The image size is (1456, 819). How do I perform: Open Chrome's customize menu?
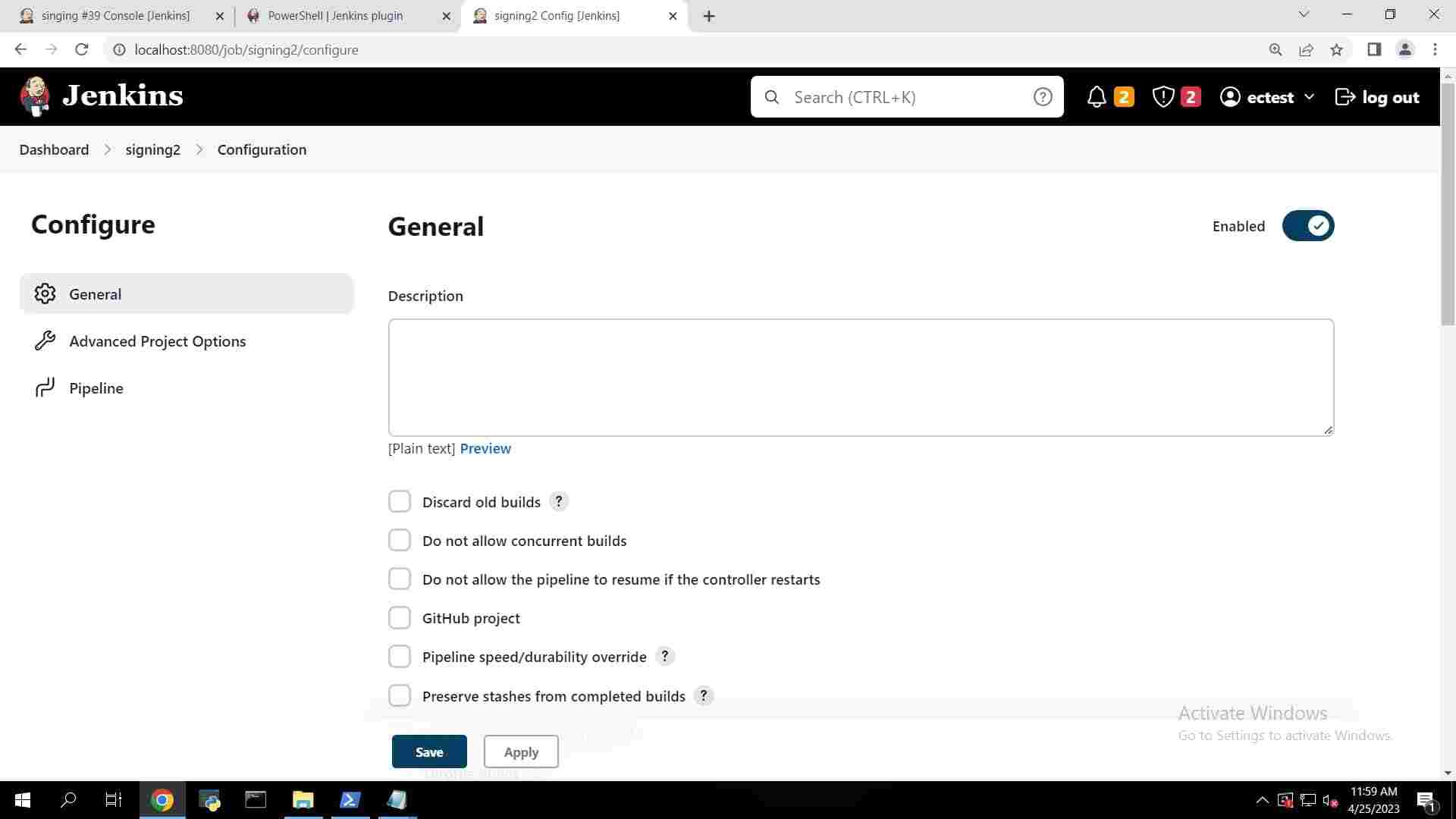pyautogui.click(x=1435, y=49)
